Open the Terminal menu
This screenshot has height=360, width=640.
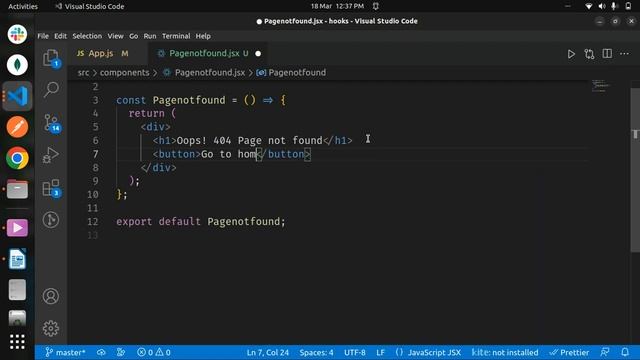176,36
